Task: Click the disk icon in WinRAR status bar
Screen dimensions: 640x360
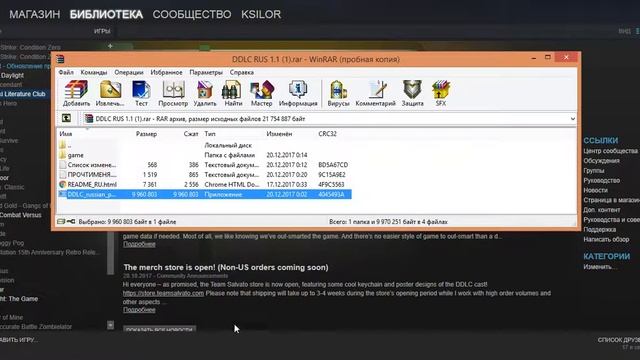Action: tap(61, 222)
